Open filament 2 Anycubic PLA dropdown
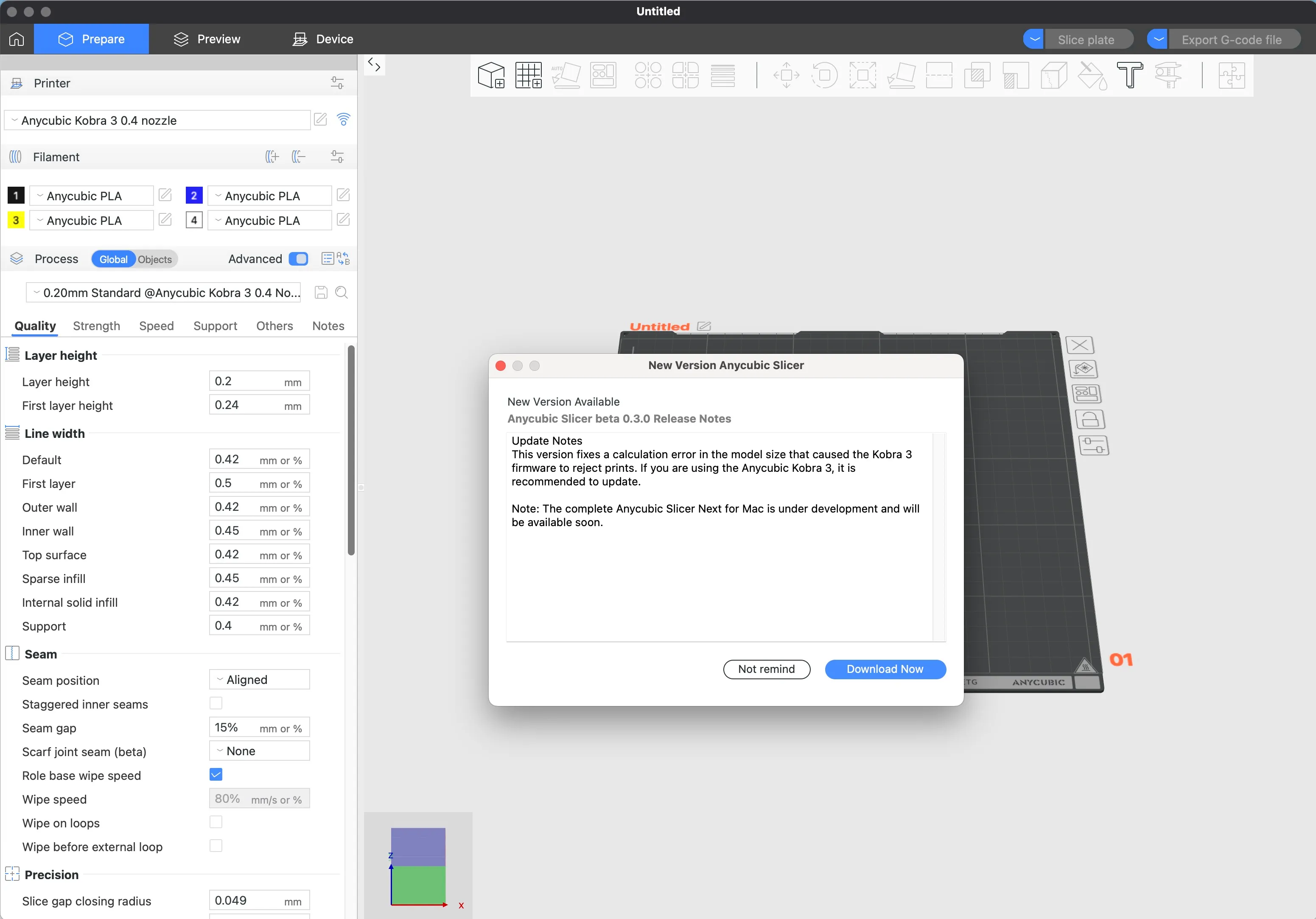 [269, 196]
